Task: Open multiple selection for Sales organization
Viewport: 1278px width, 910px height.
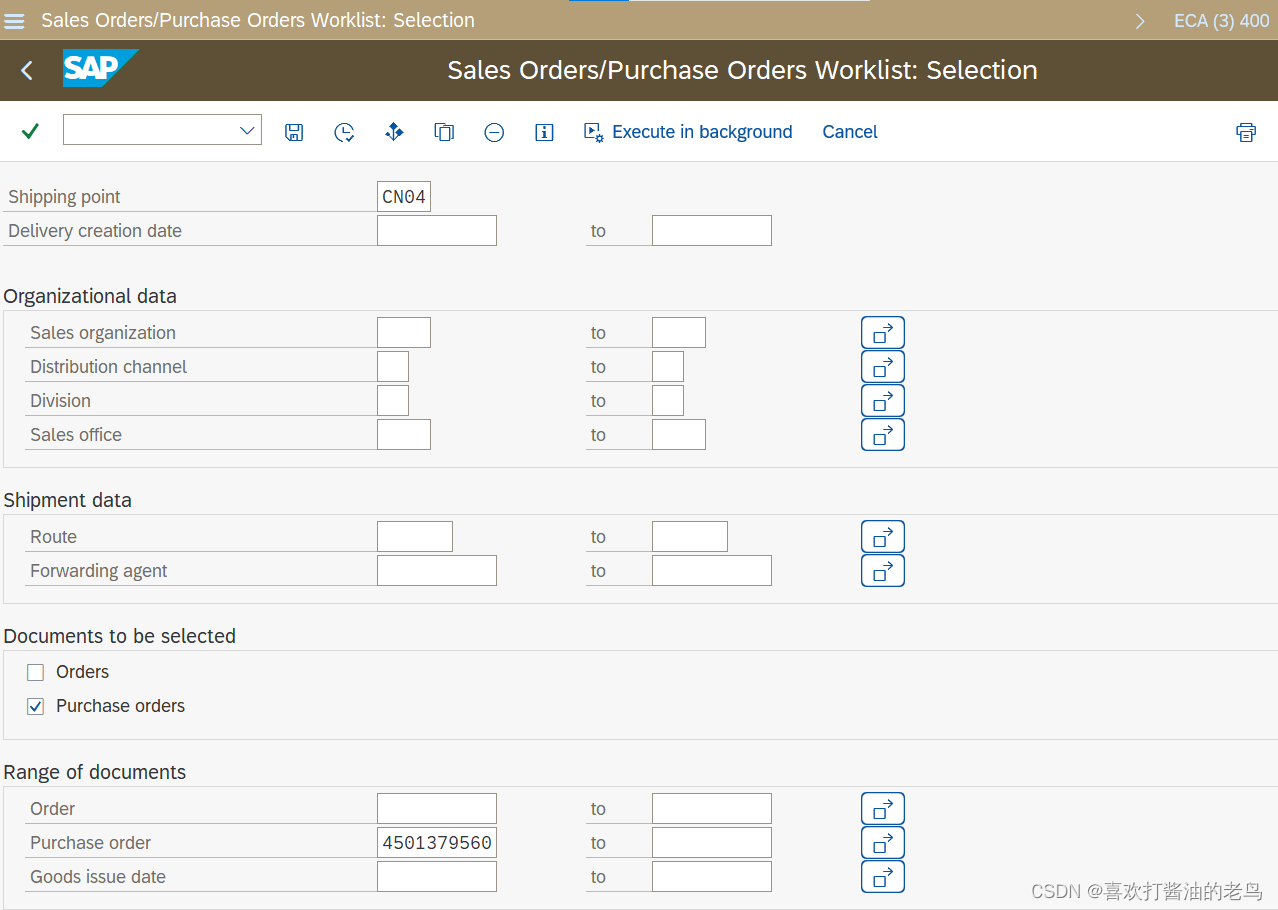Action: click(882, 333)
